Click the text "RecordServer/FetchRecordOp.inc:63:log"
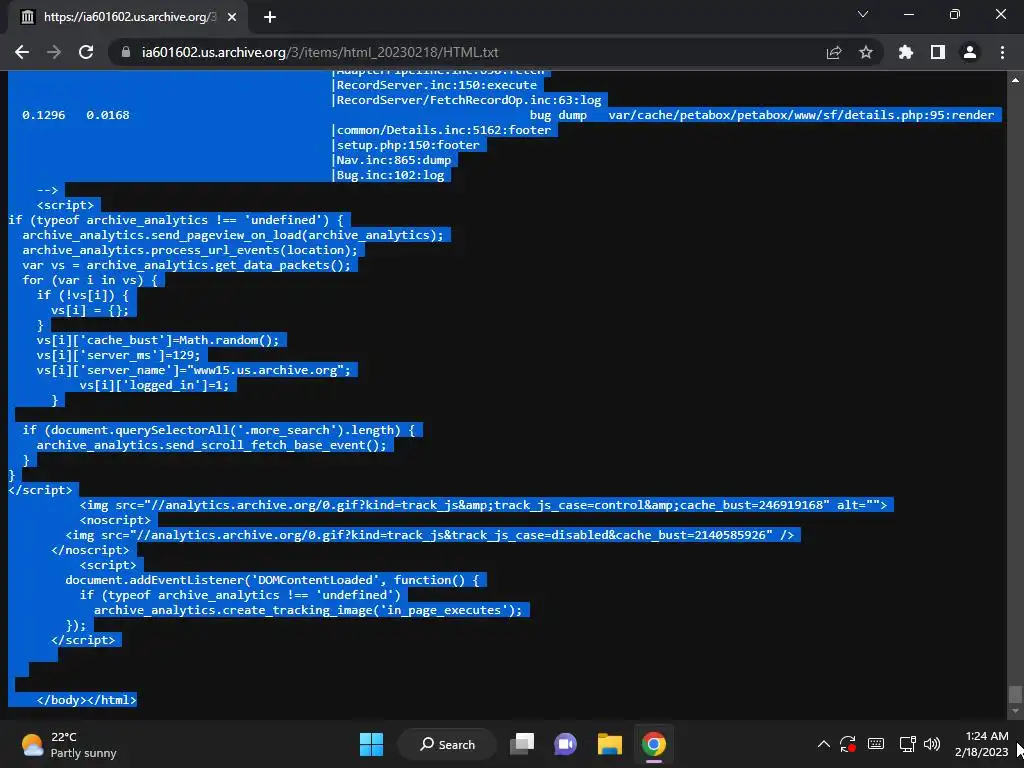 coord(469,100)
